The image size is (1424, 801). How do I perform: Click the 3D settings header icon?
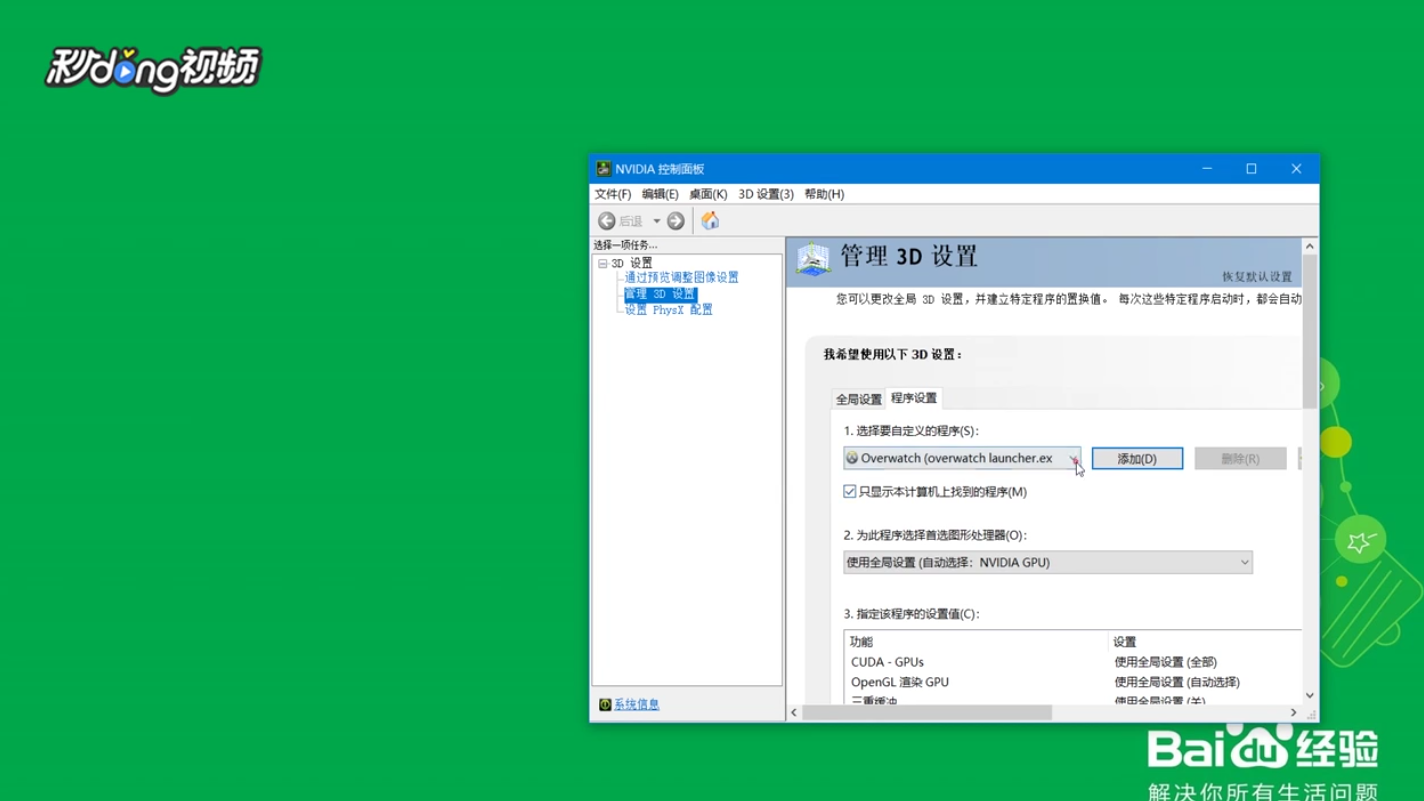click(813, 259)
